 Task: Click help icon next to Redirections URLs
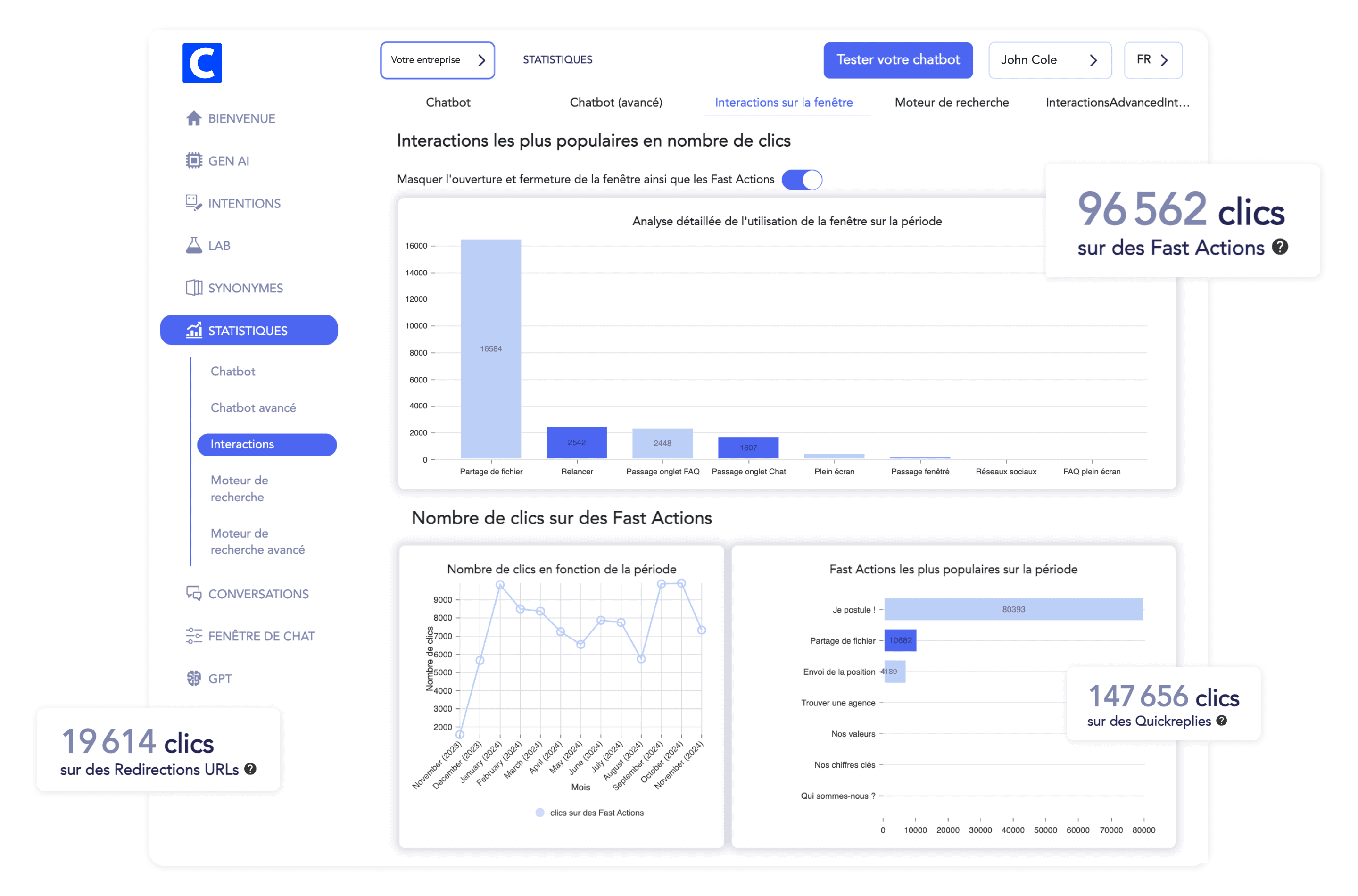(x=250, y=769)
